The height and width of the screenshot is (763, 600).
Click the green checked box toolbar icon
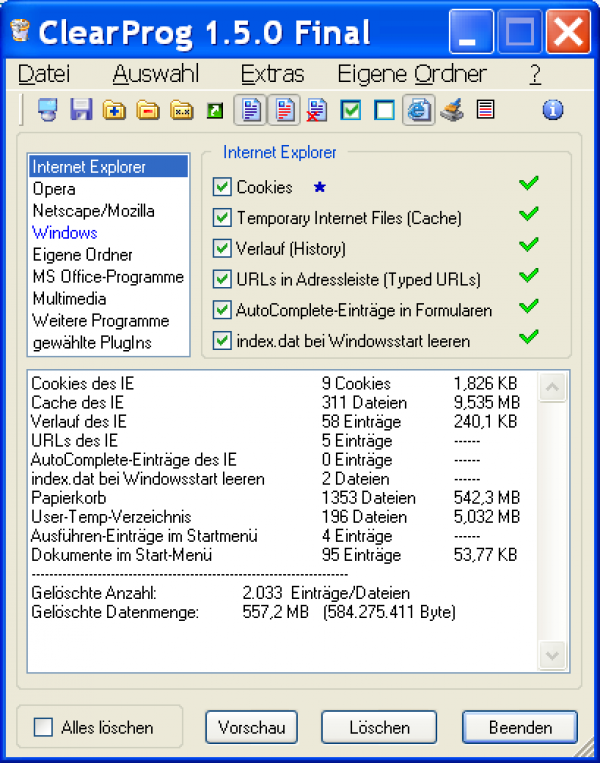(350, 110)
